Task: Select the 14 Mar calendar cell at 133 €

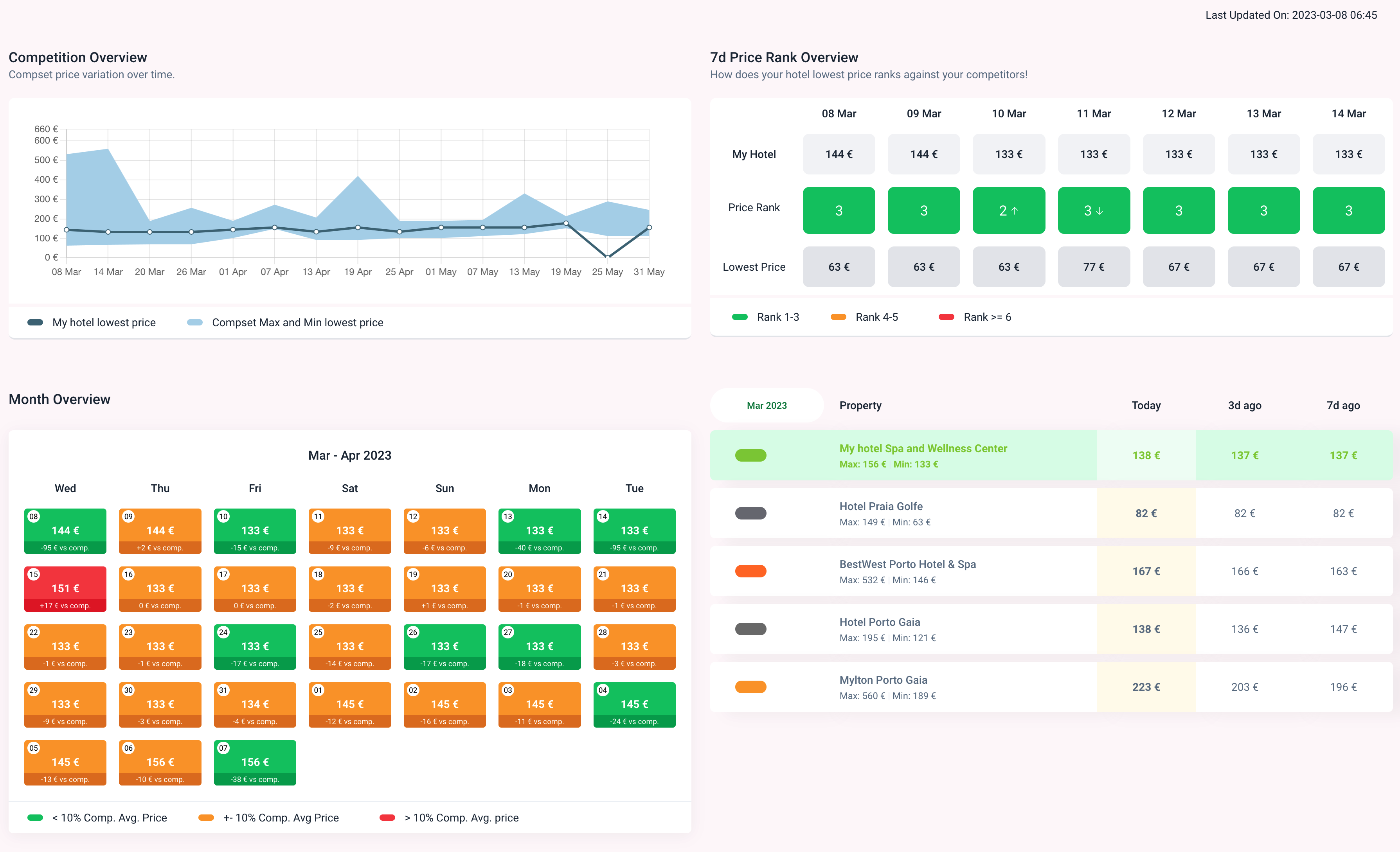Action: click(634, 531)
